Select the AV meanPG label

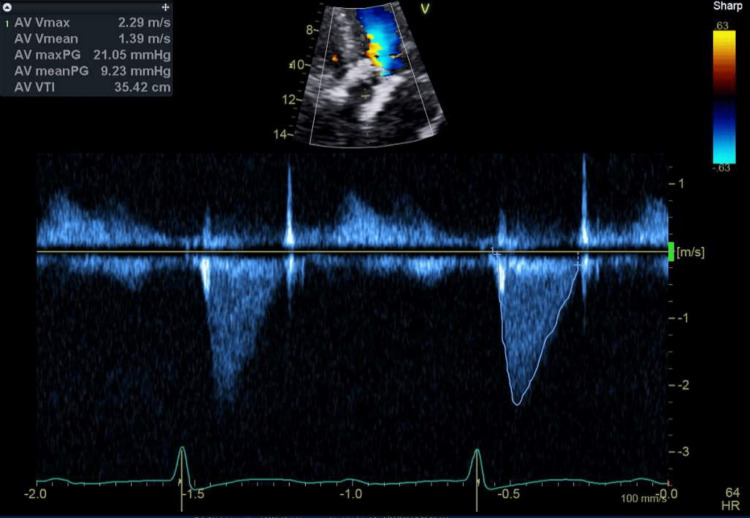pyautogui.click(x=51, y=71)
